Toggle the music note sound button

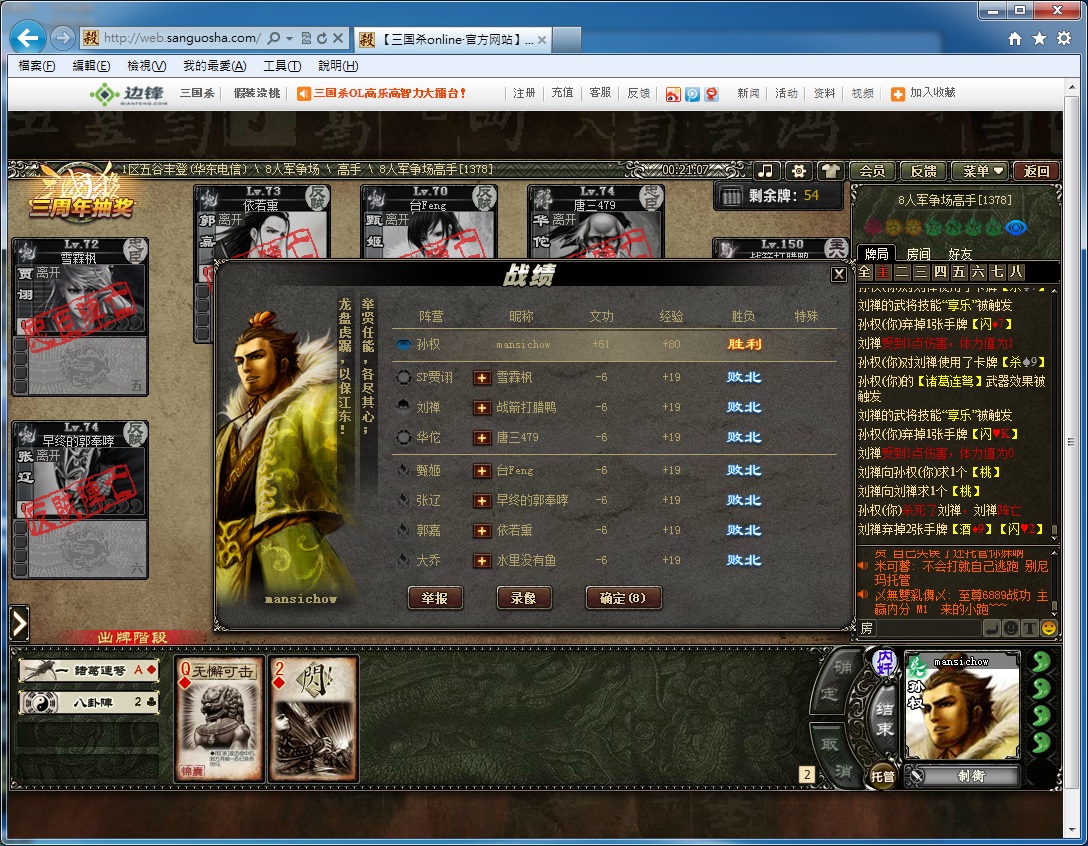point(766,171)
